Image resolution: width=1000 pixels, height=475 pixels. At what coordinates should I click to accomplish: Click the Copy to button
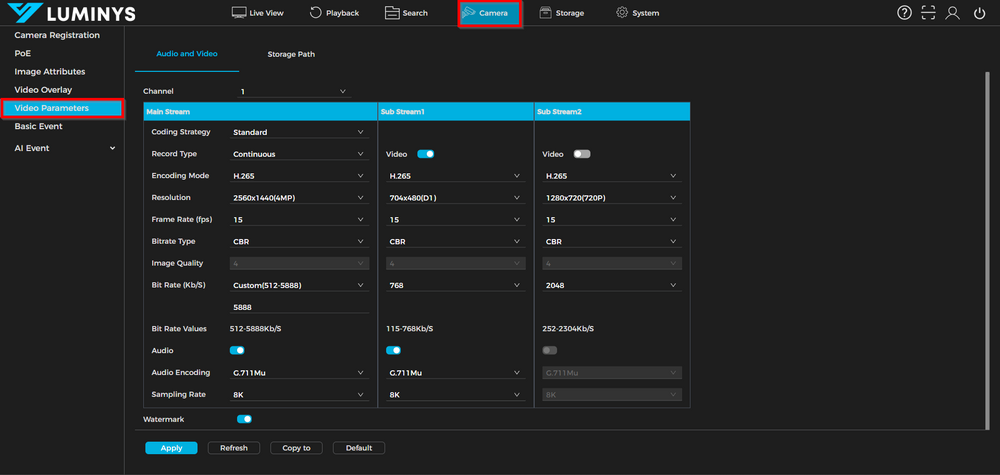point(296,448)
